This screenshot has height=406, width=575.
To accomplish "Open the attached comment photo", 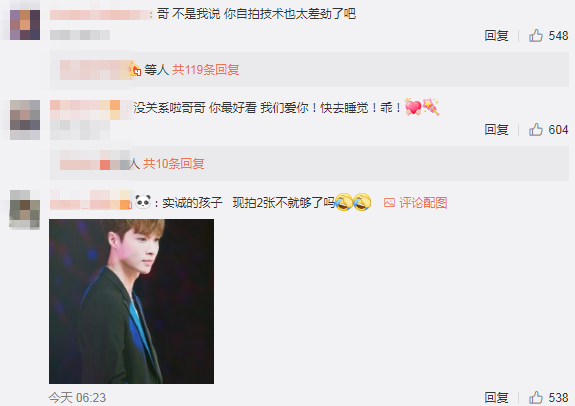I will (x=131, y=301).
